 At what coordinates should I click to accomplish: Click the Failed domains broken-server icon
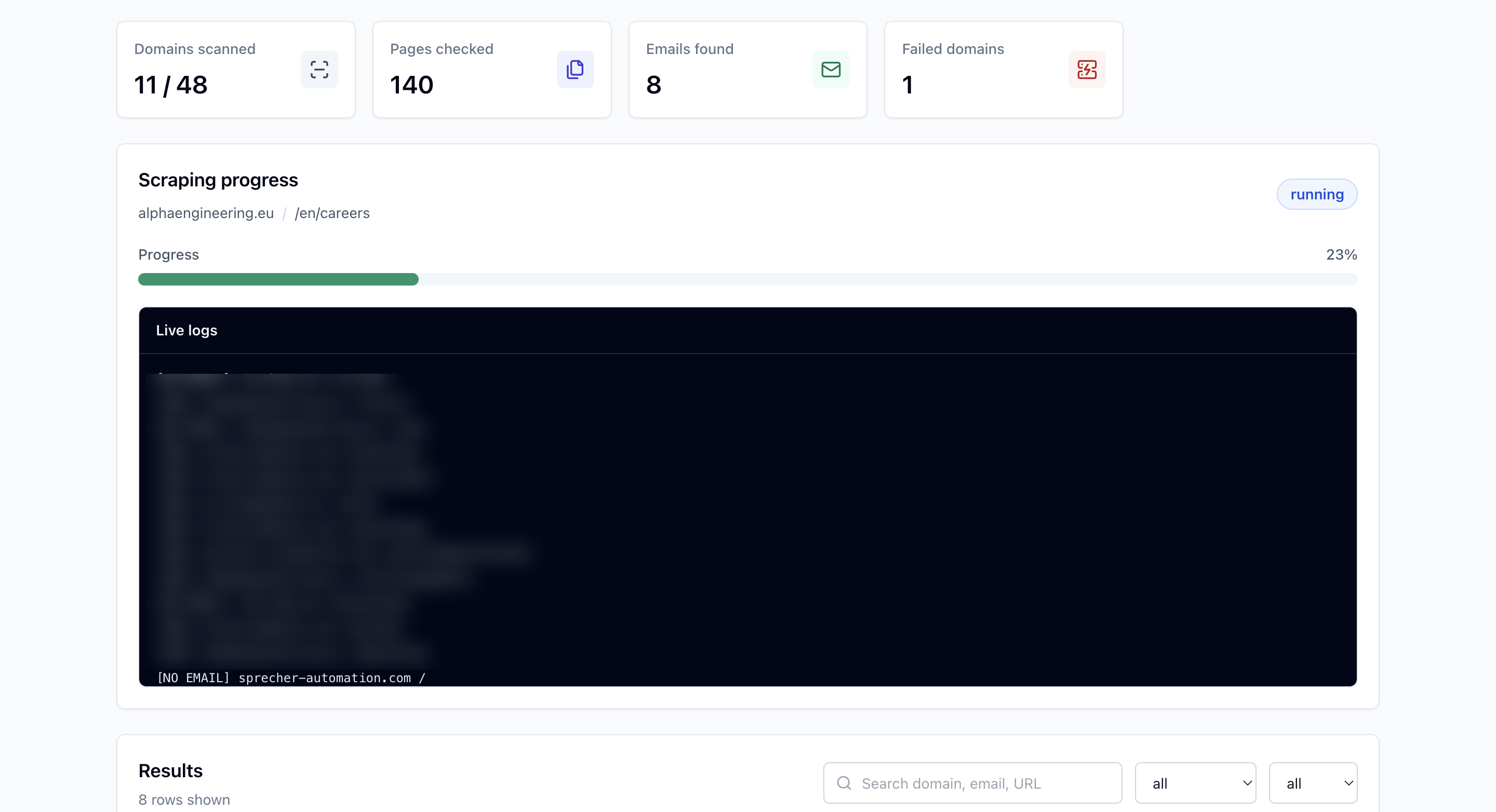(x=1087, y=70)
